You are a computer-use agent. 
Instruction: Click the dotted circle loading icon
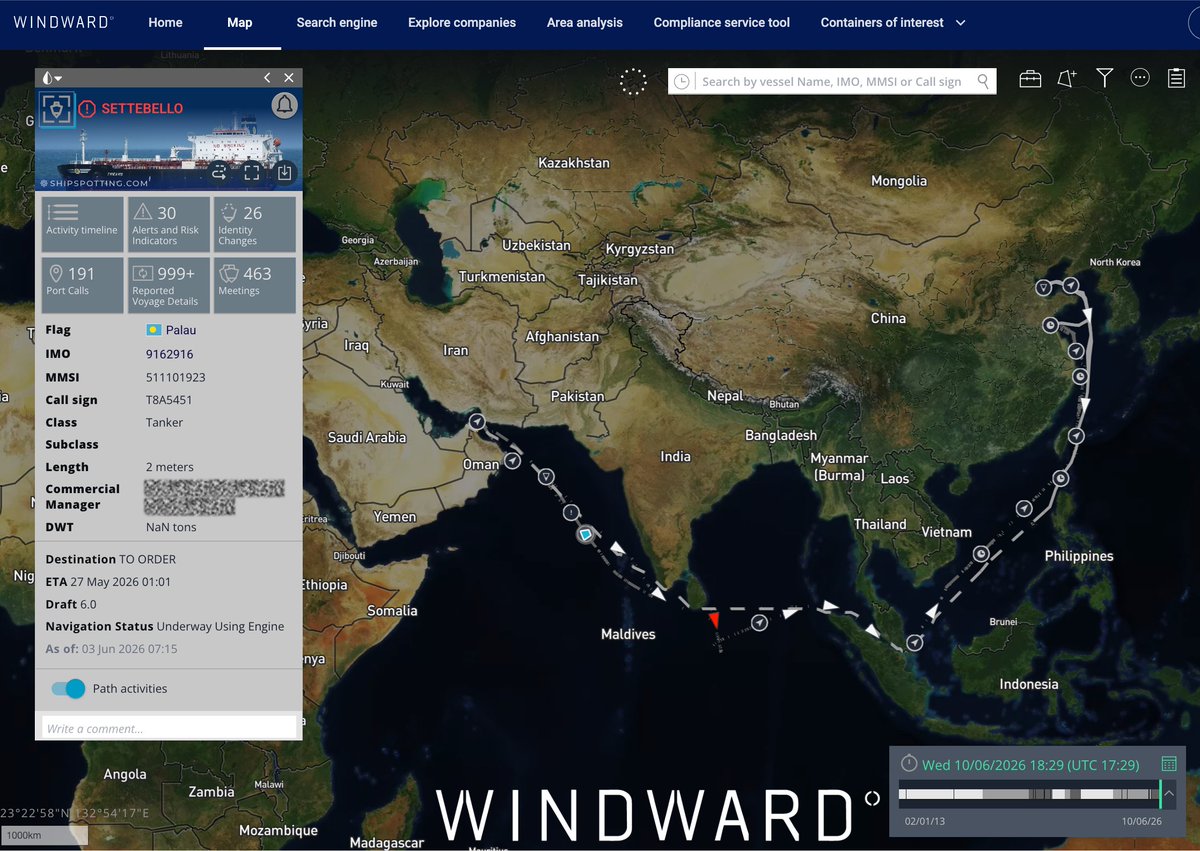tap(633, 82)
